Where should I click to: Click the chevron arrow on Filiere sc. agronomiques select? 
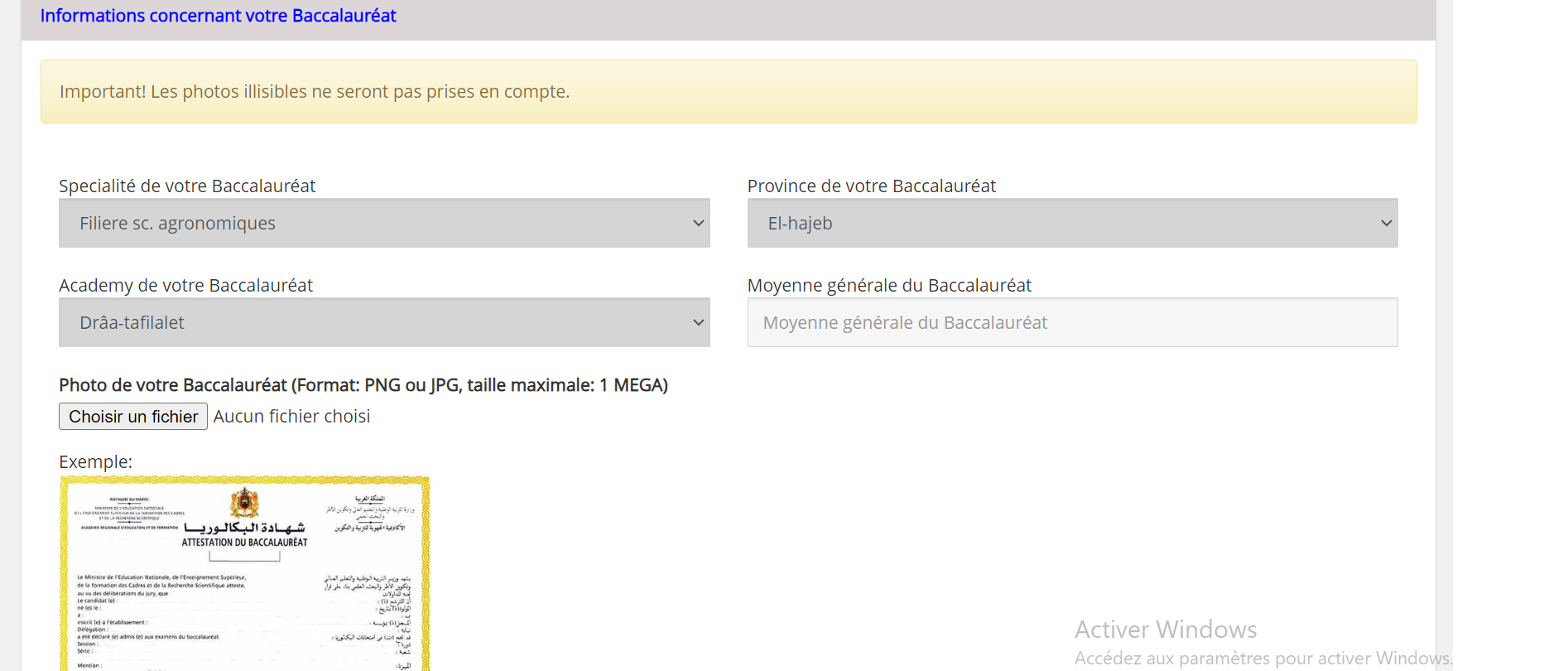(698, 223)
